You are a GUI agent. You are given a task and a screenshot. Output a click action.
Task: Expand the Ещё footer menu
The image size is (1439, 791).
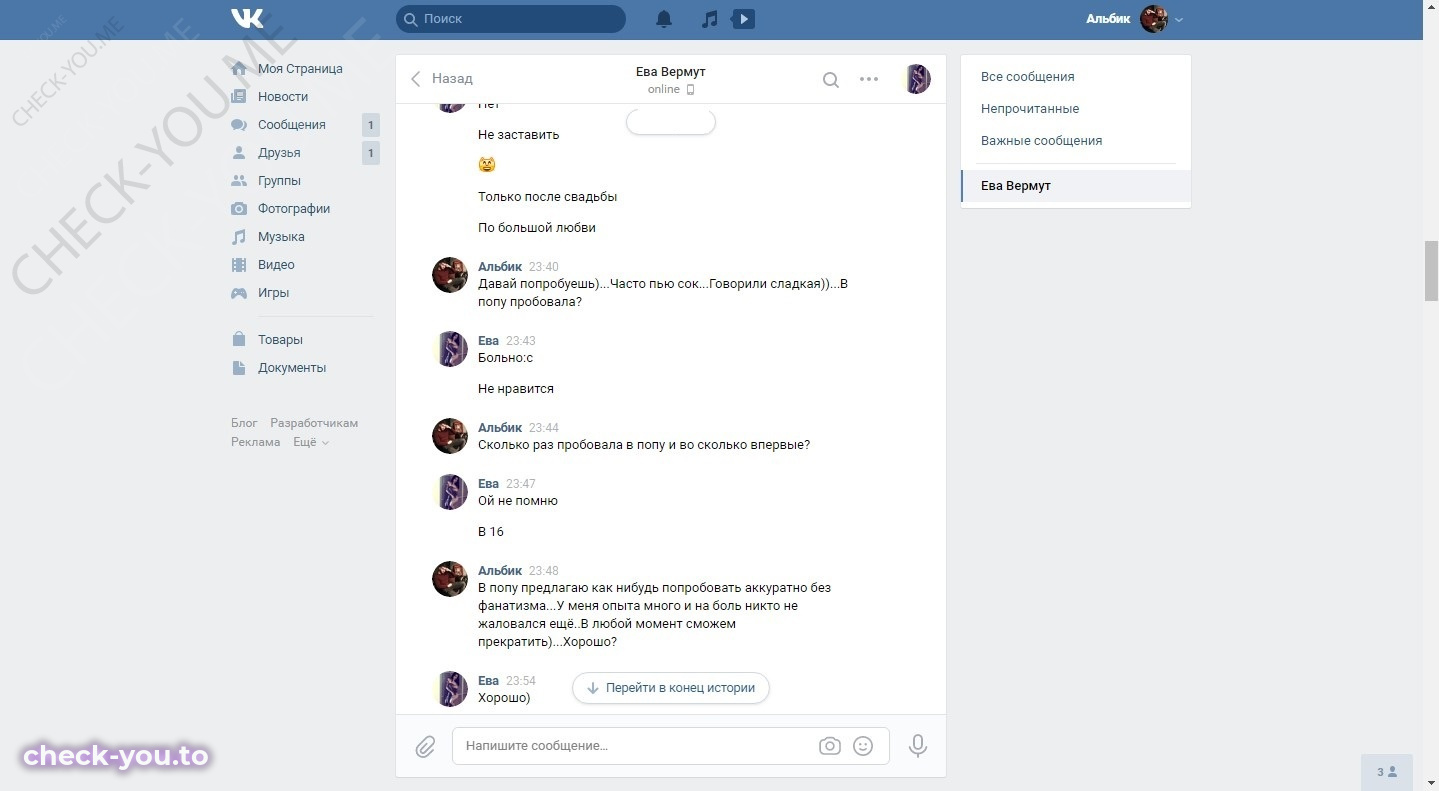pyautogui.click(x=310, y=442)
